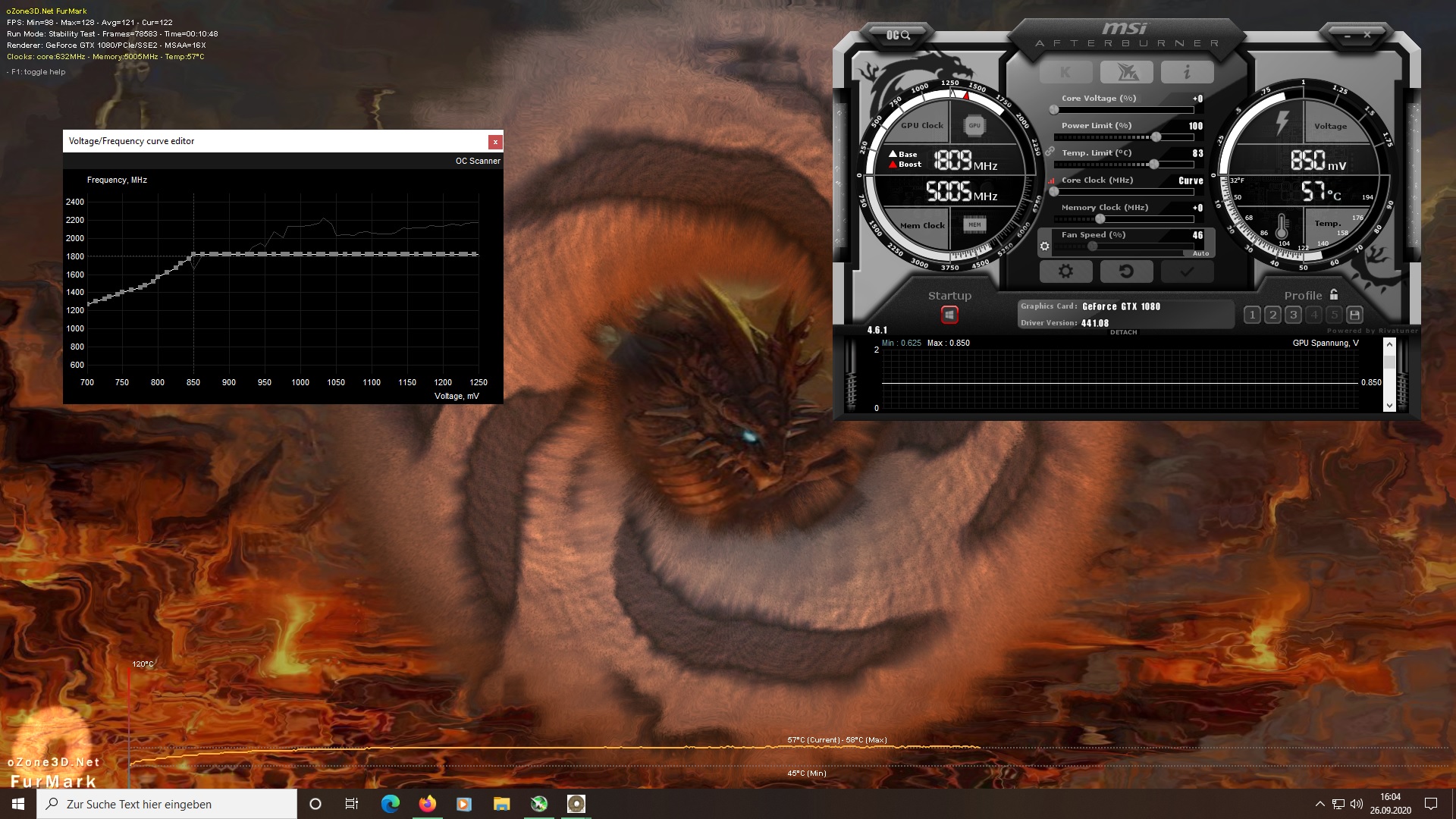Open Firefox from the taskbar
Viewport: 1456px width, 819px height.
point(427,804)
